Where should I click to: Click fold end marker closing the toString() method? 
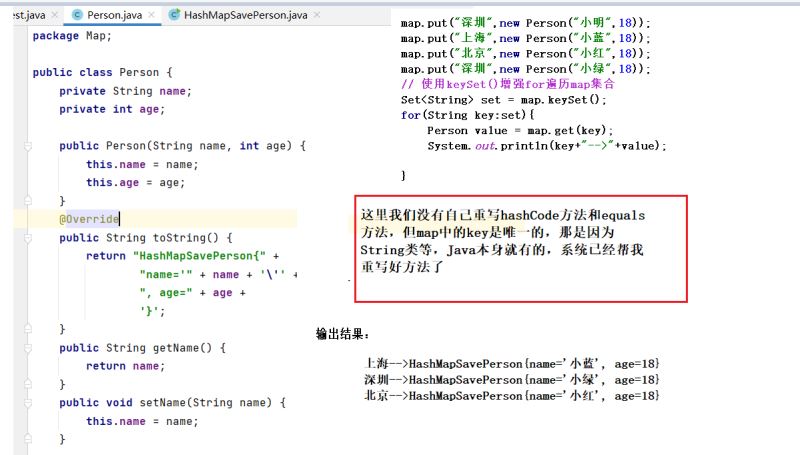pyautogui.click(x=28, y=328)
